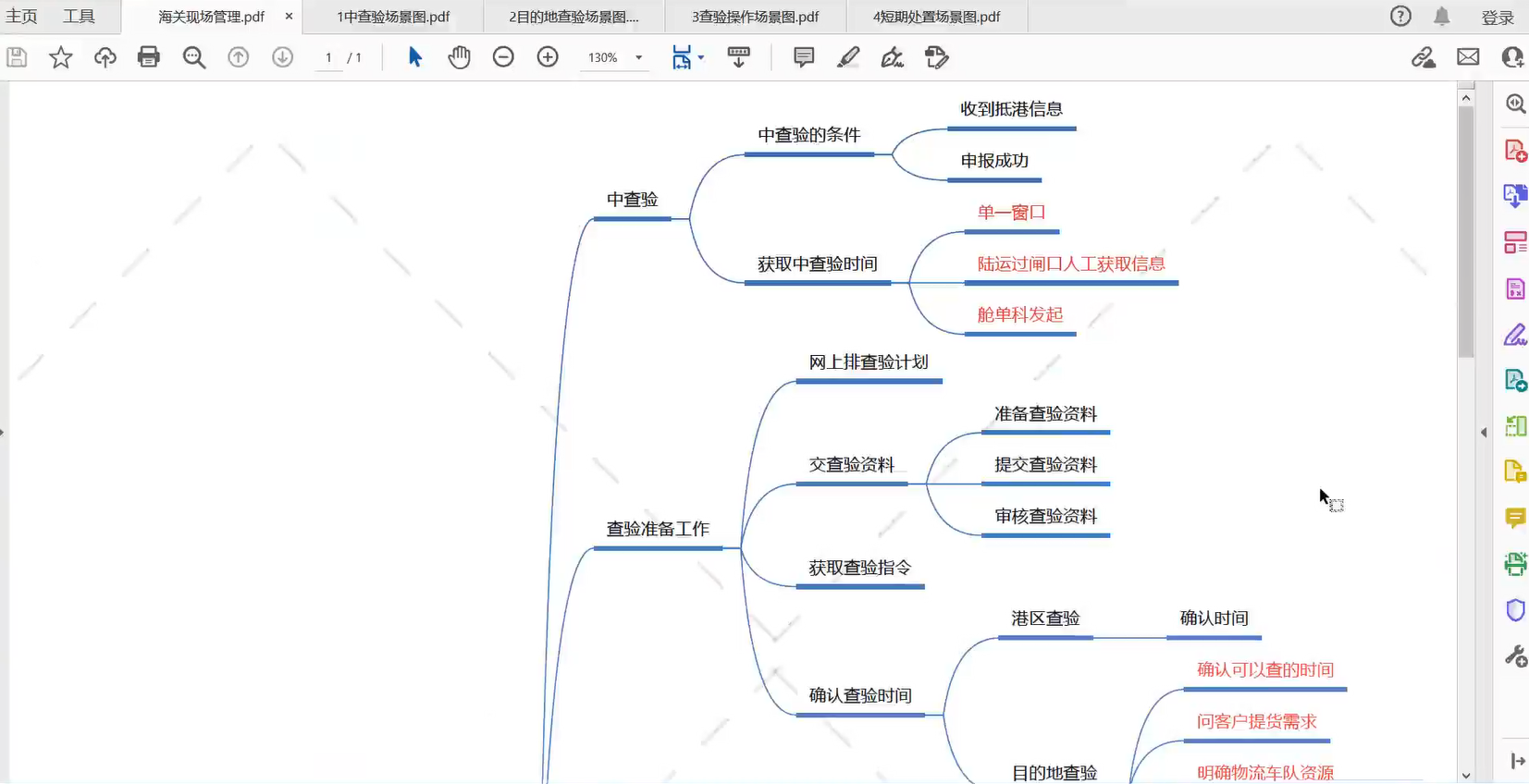Viewport: 1529px width, 784px height.
Task: Click the 港区查验 node text
Action: point(1045,619)
